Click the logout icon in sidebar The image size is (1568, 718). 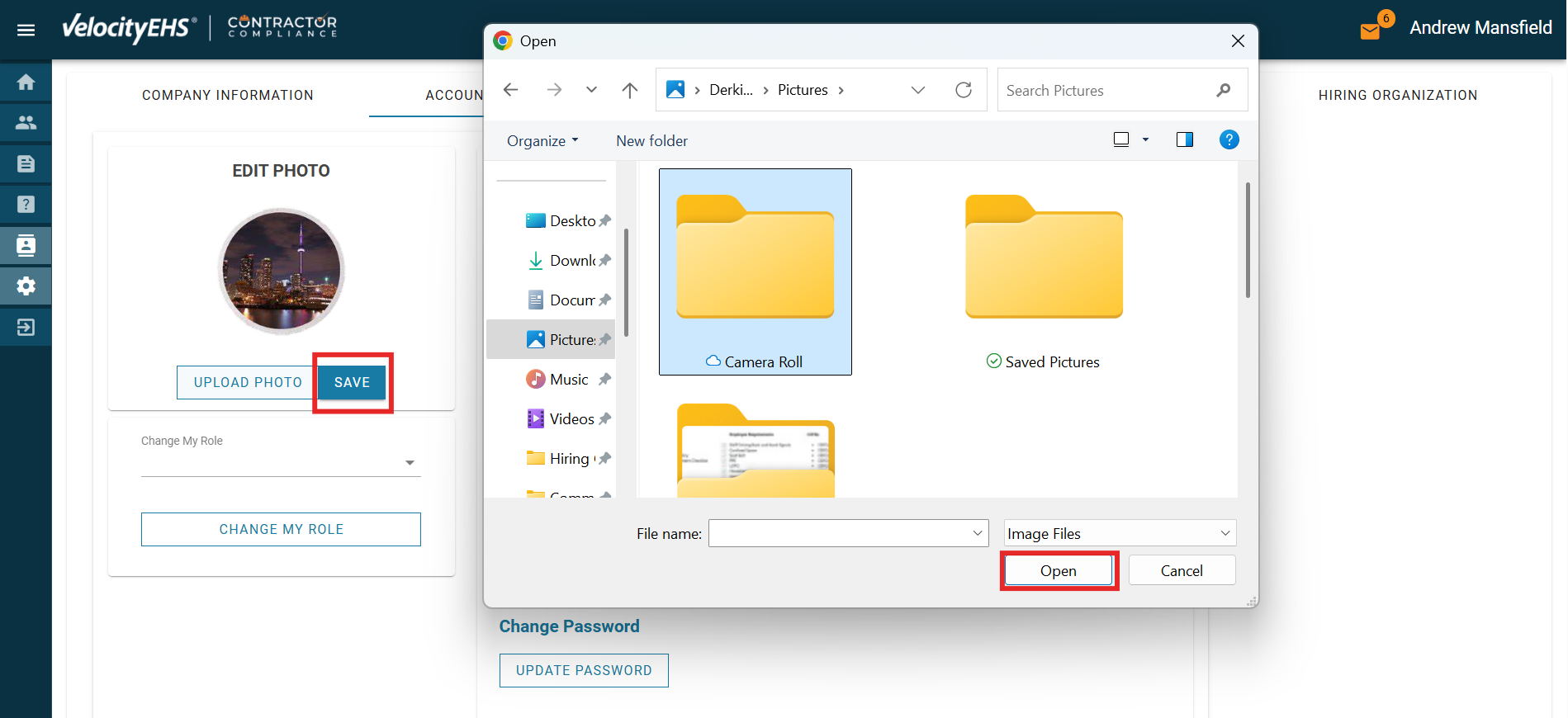pyautogui.click(x=26, y=328)
